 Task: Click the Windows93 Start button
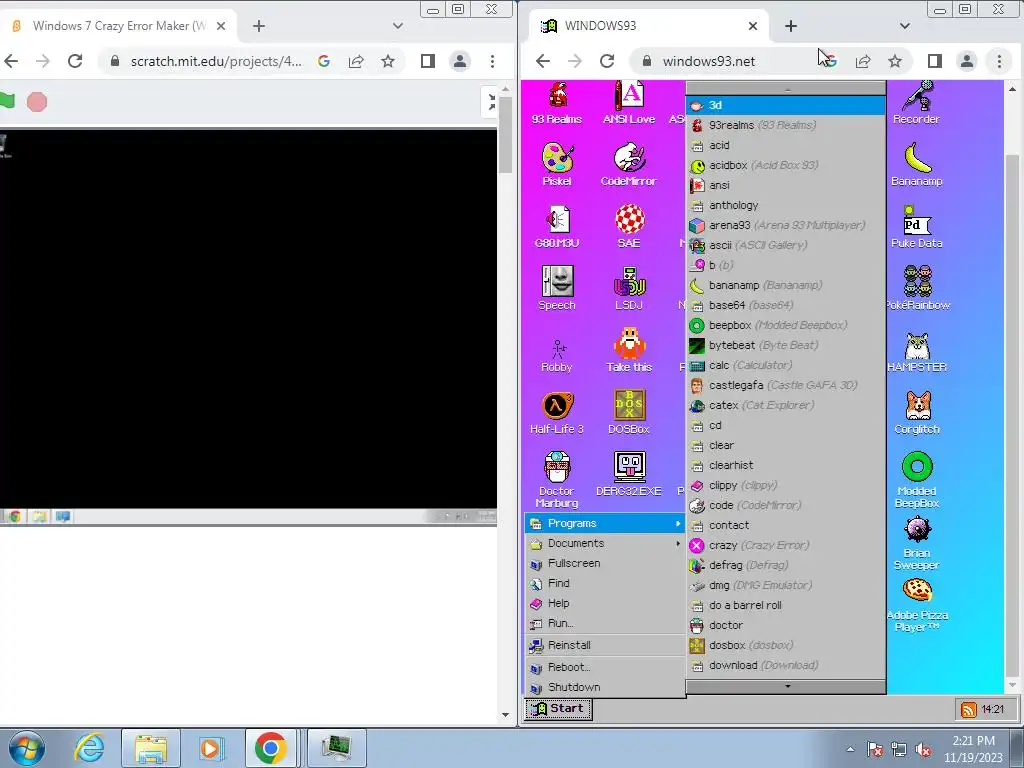(x=558, y=709)
